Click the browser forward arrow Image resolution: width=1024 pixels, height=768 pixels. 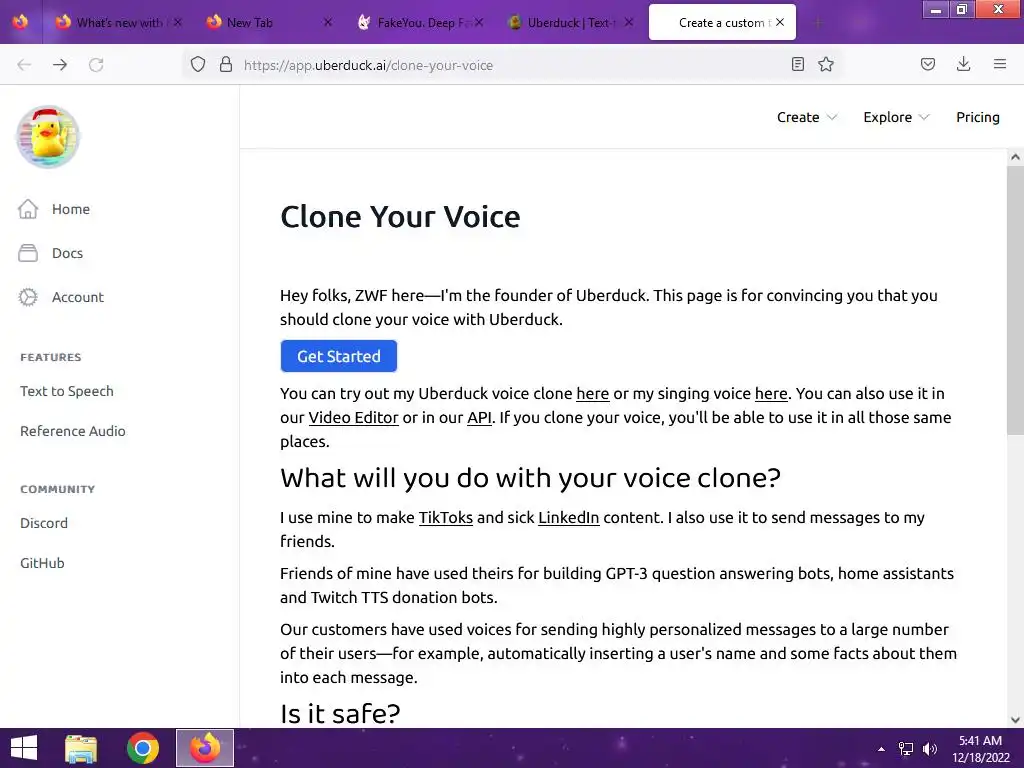[x=60, y=65]
